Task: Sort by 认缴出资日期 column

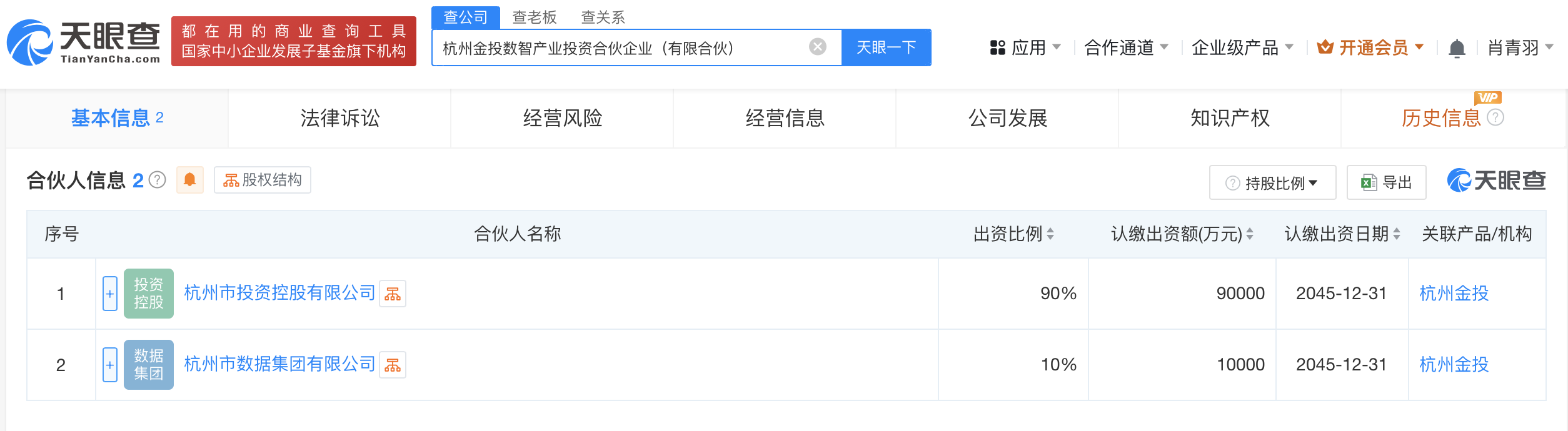Action: click(x=1397, y=234)
